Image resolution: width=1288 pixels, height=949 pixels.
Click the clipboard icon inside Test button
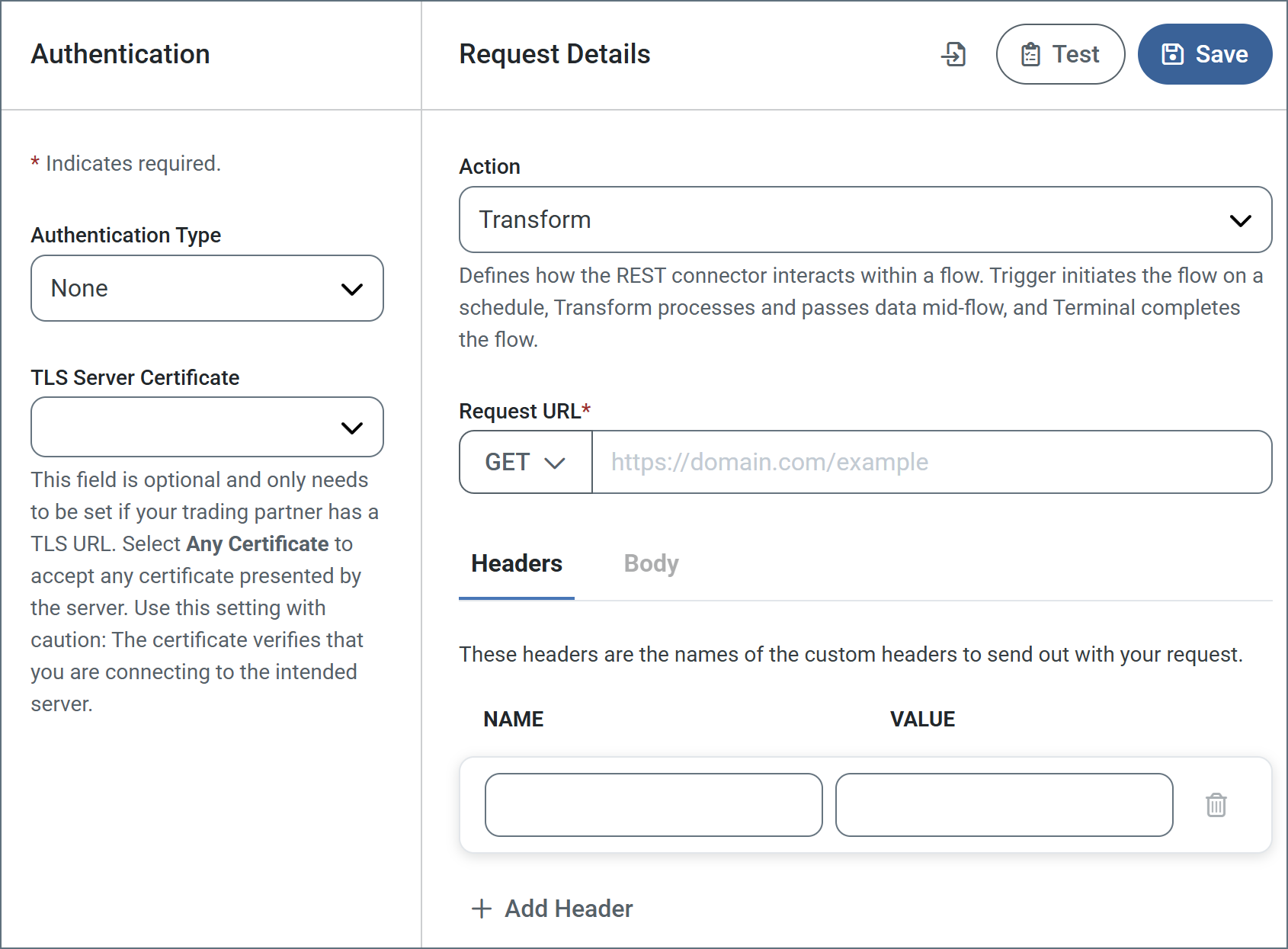1030,54
